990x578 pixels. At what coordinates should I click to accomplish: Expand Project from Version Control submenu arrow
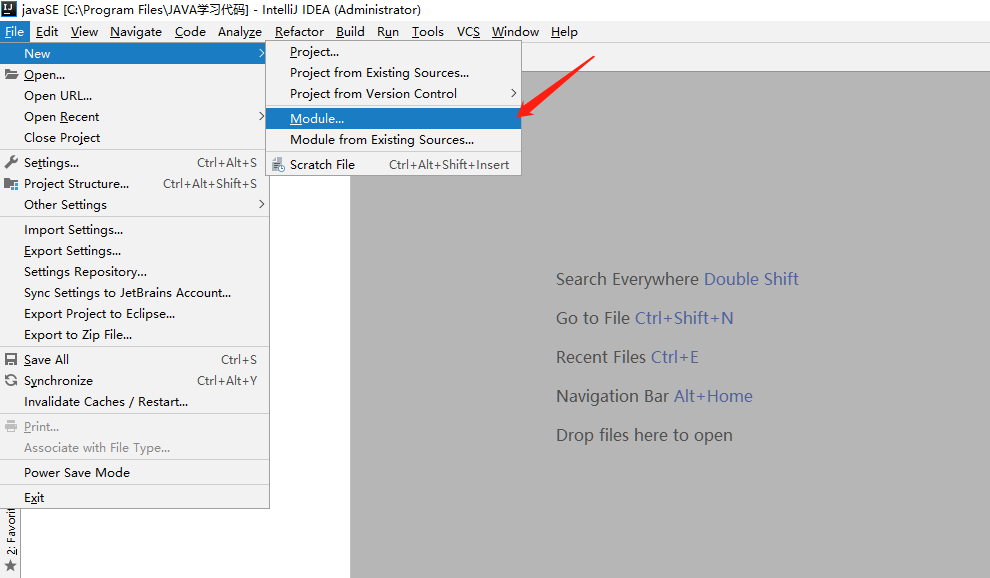513,93
